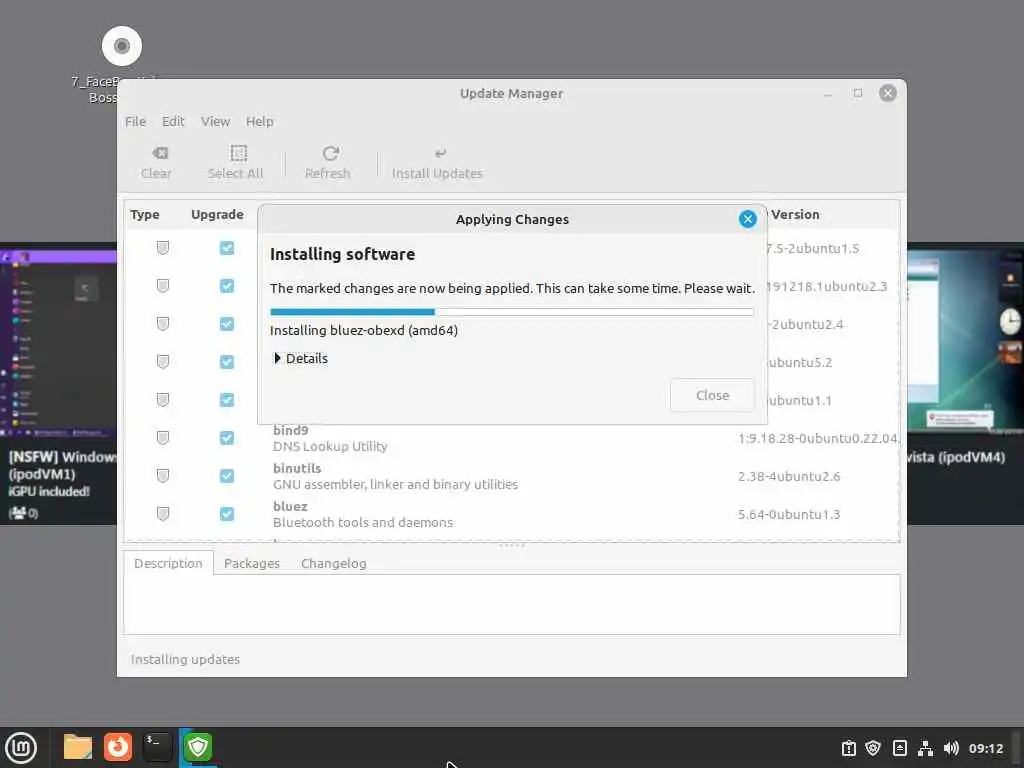Uncheck the upgrade checkbox for binutils

tap(227, 475)
